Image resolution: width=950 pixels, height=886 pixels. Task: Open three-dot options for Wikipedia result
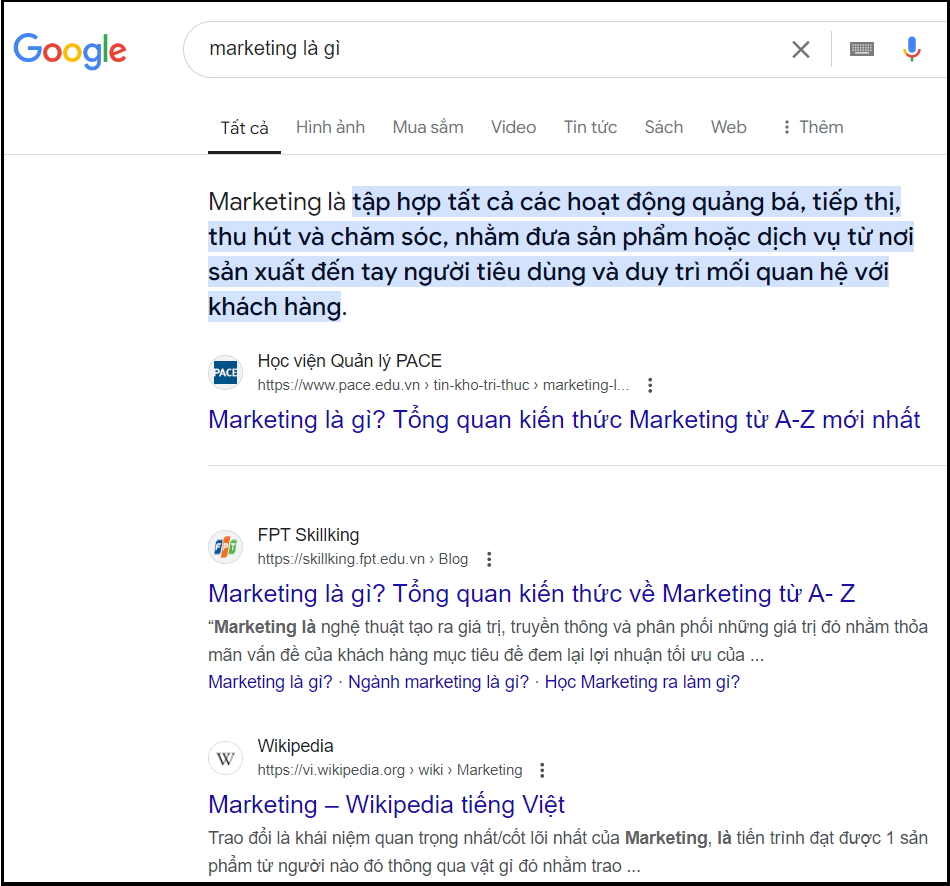[x=542, y=770]
